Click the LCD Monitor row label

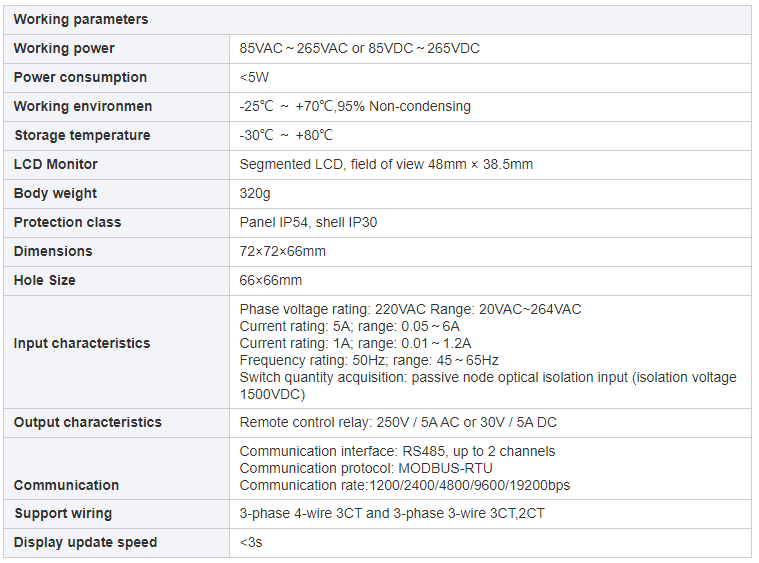[x=56, y=164]
